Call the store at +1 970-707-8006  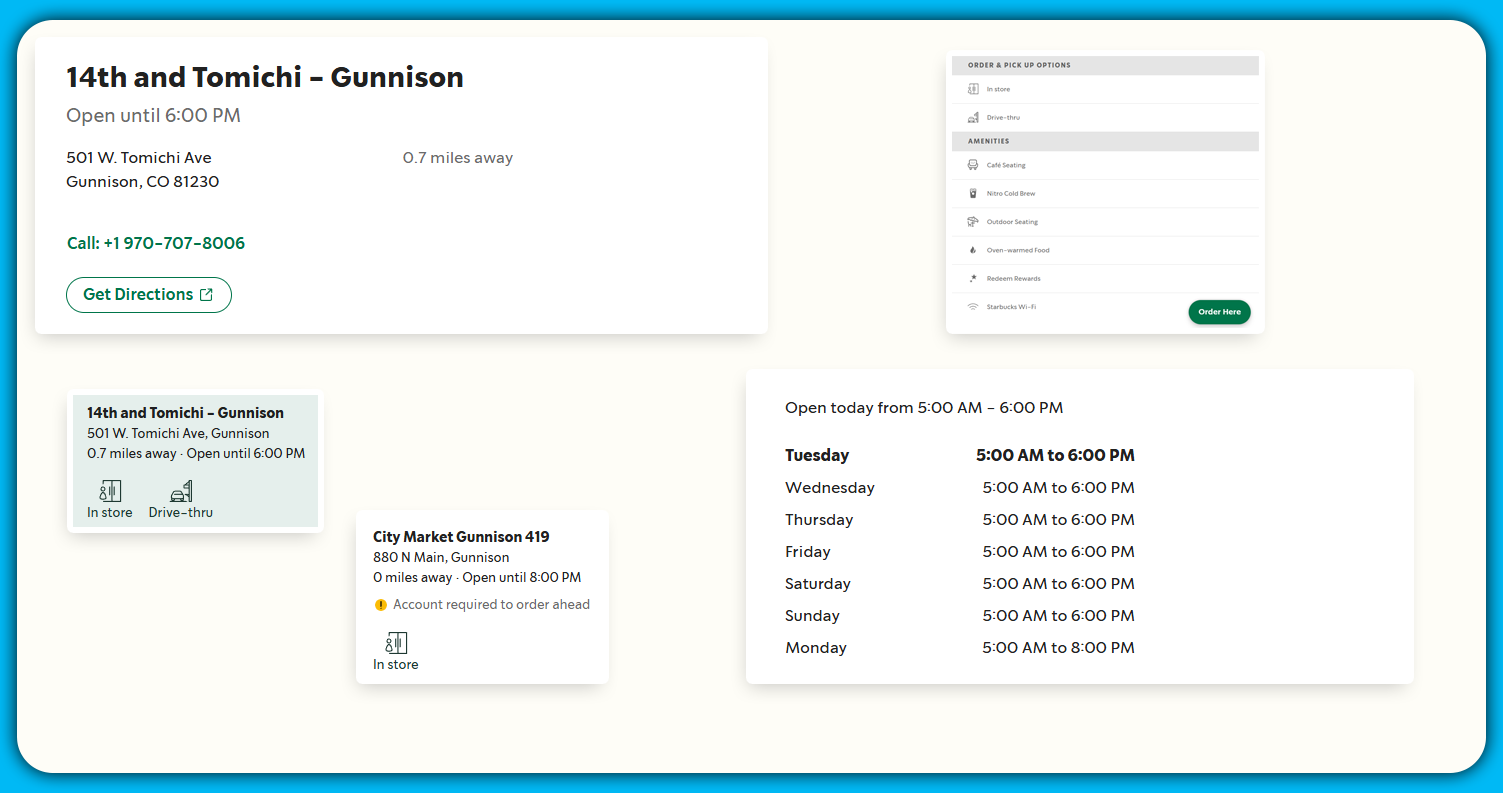click(155, 243)
